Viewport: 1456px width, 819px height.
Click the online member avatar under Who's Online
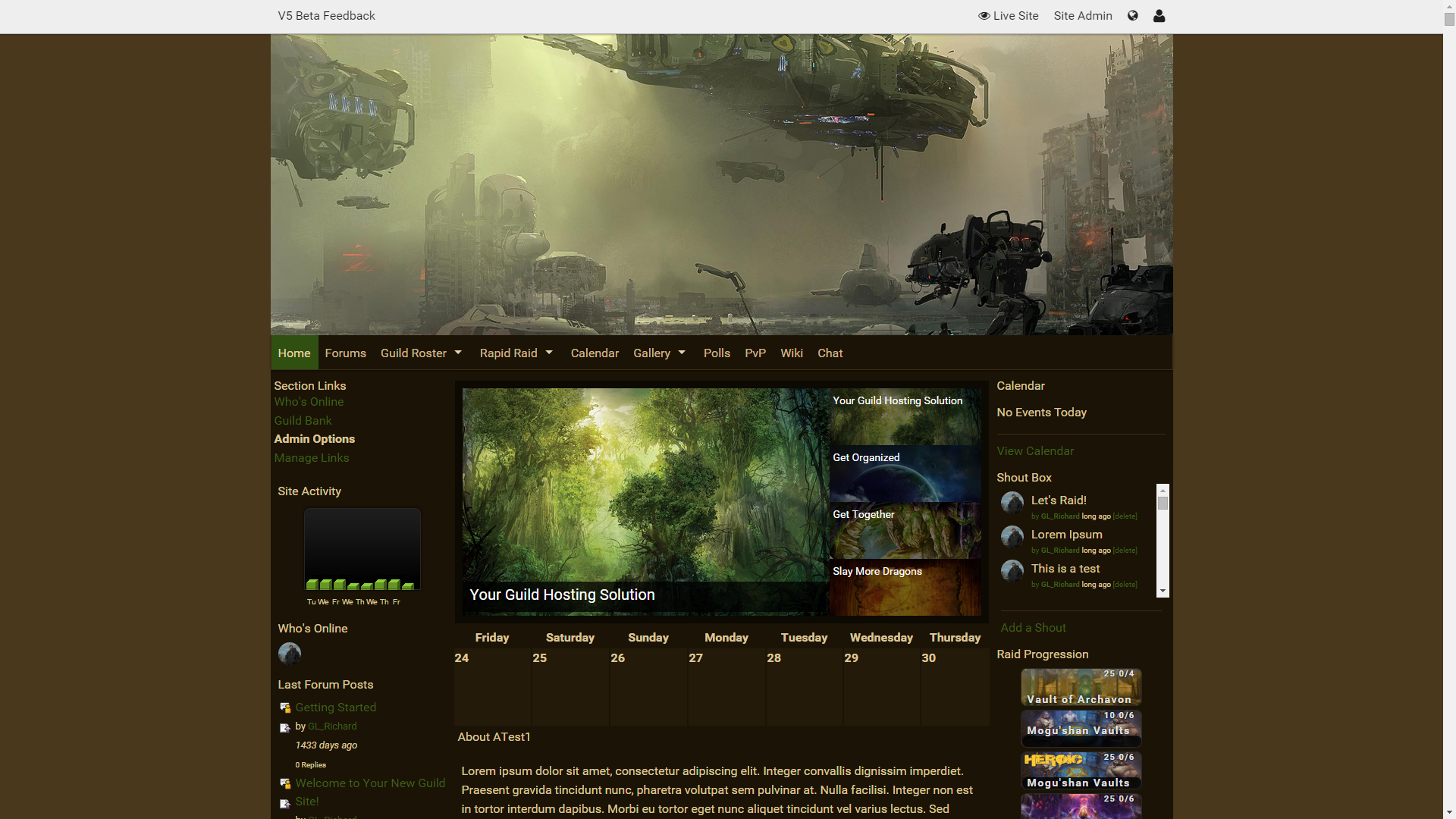pyautogui.click(x=290, y=654)
